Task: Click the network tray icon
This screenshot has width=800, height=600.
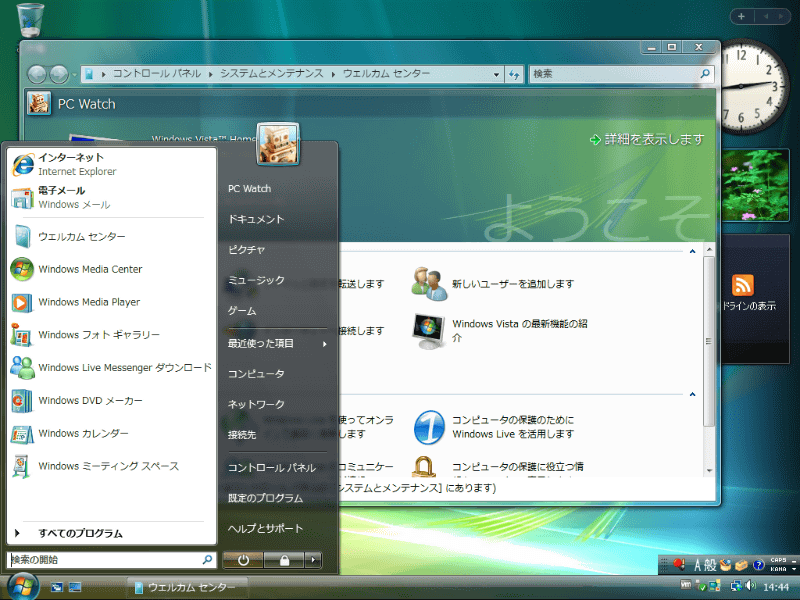Action: click(x=736, y=586)
